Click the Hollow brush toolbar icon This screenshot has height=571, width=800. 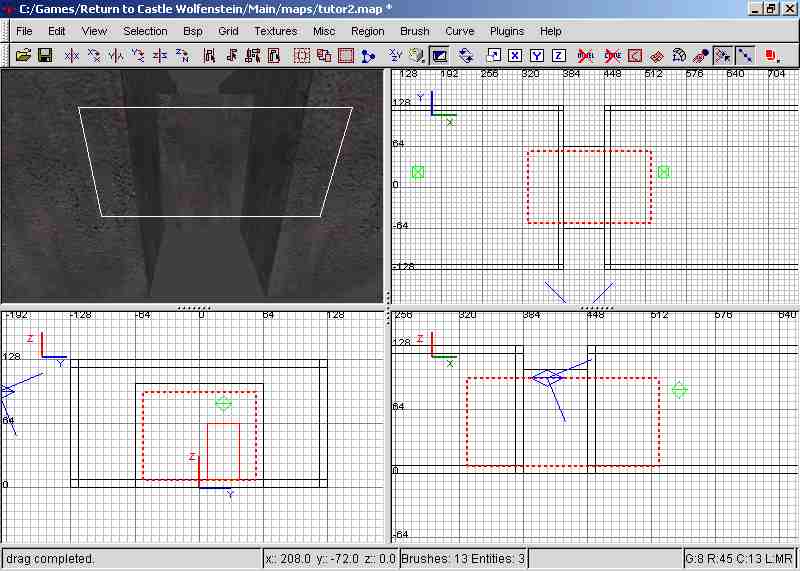[301, 55]
